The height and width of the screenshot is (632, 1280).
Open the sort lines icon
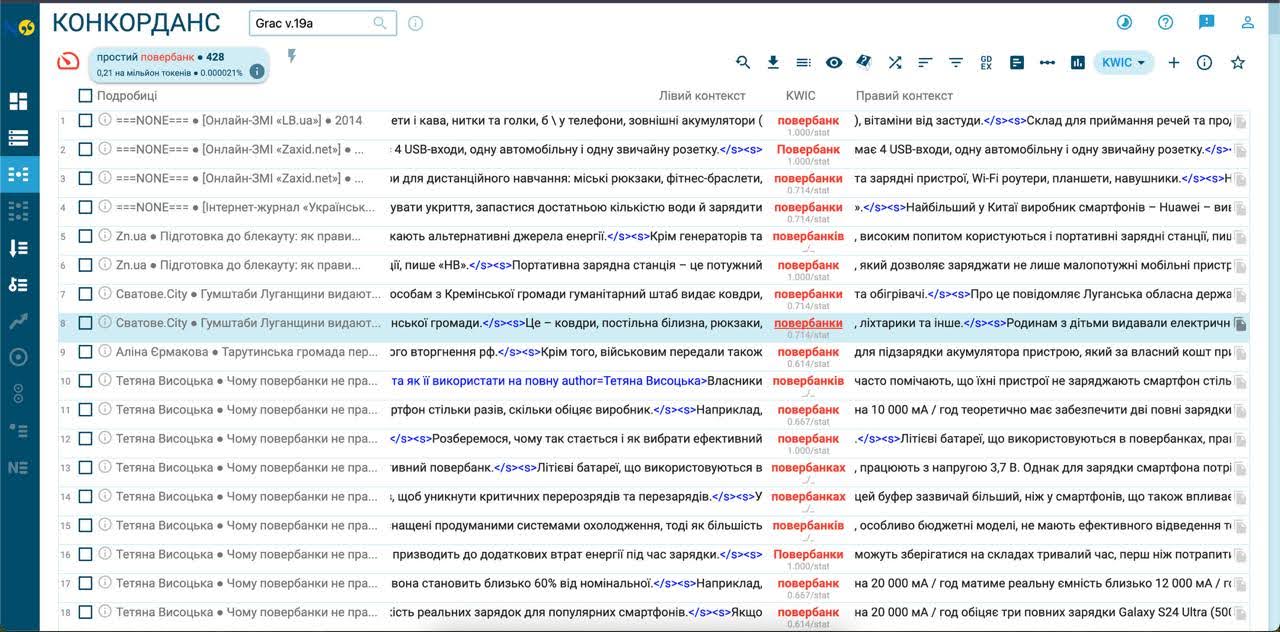[925, 62]
